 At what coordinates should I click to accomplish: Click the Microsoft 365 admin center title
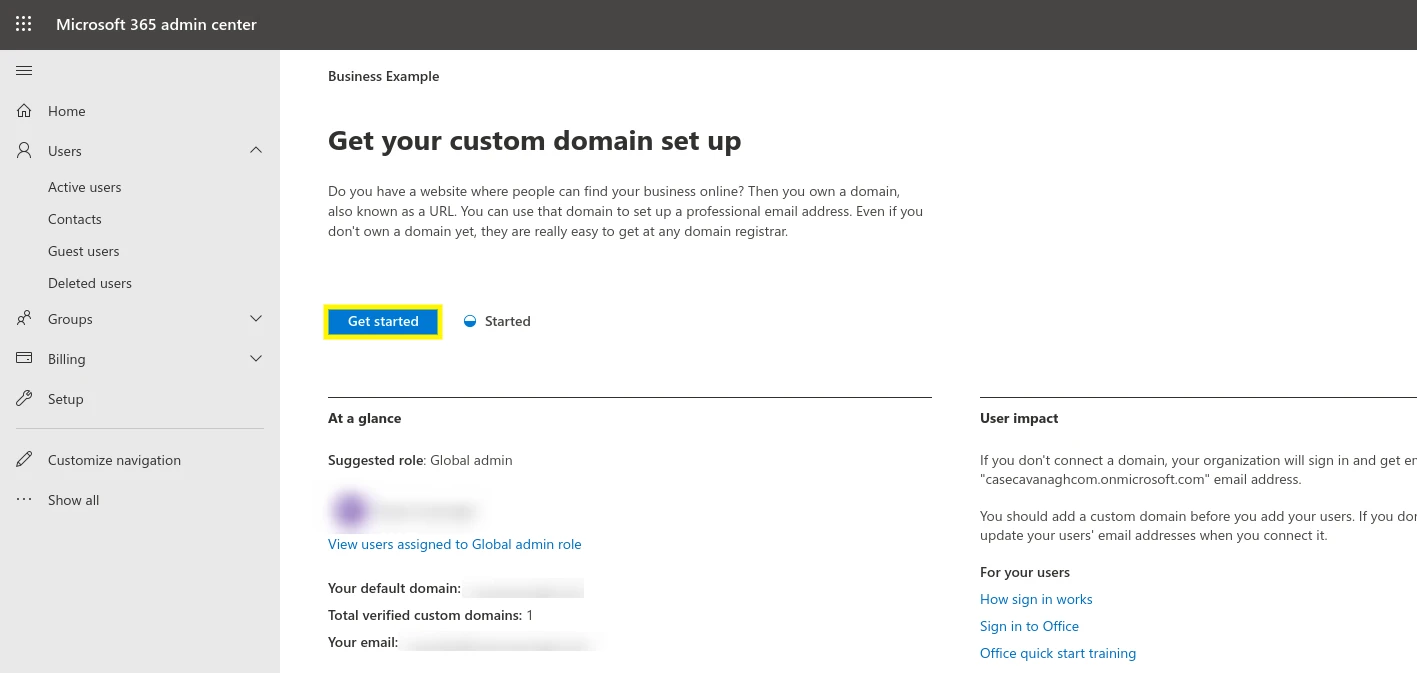pos(156,24)
